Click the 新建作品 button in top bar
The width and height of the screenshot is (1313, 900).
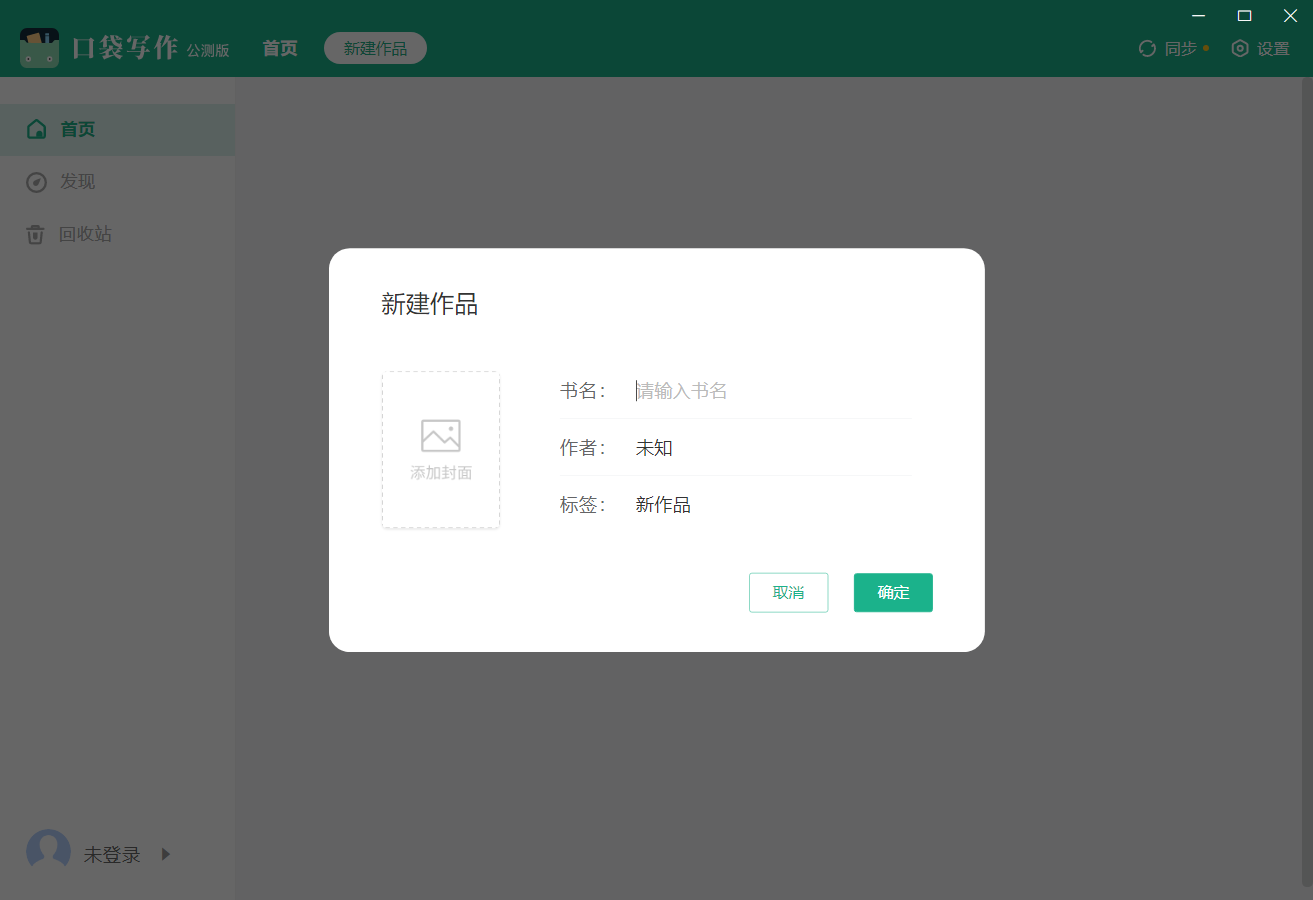pyautogui.click(x=375, y=48)
